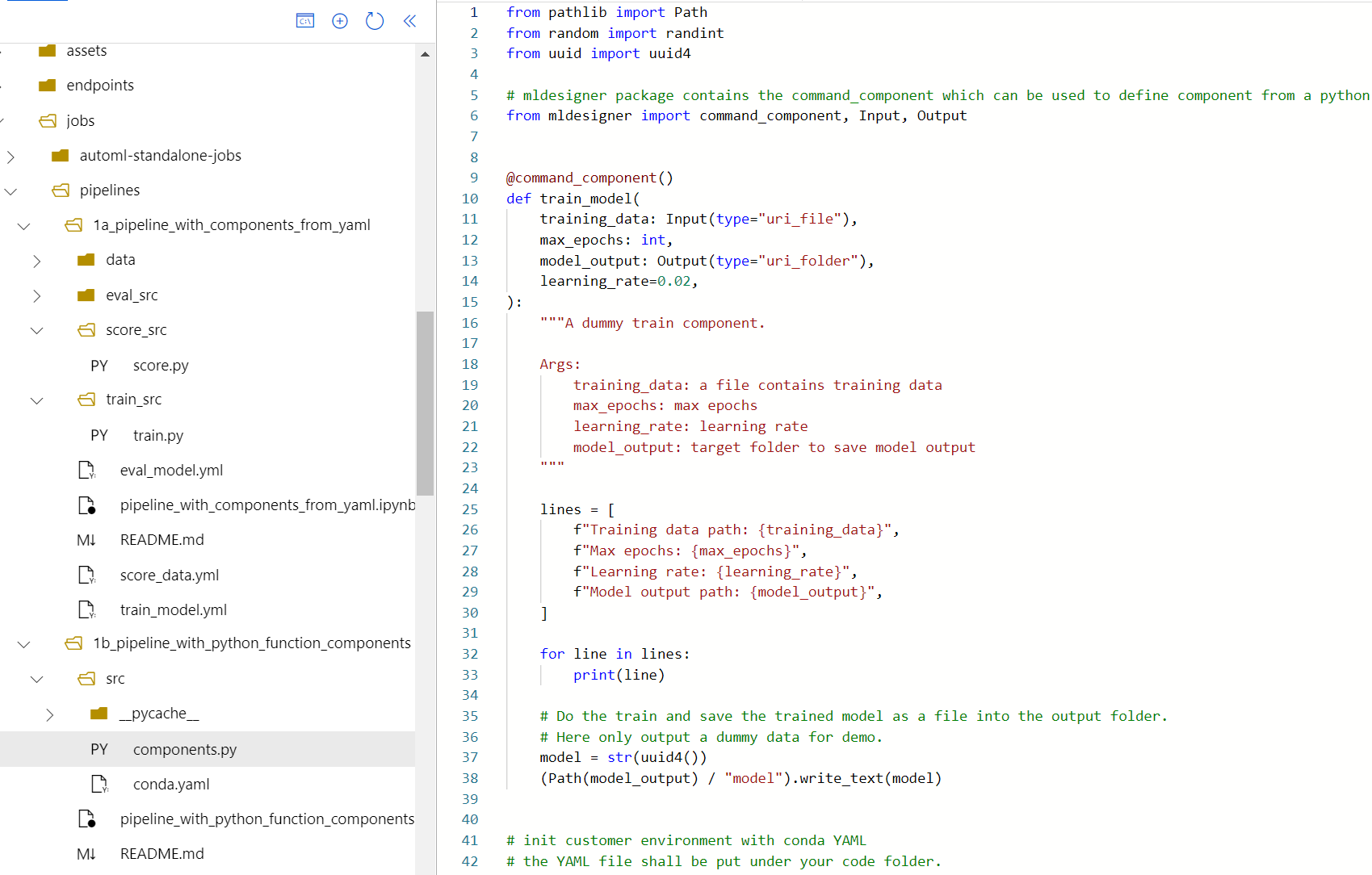
Task: Collapse the src folder chevron
Action: pos(36,680)
